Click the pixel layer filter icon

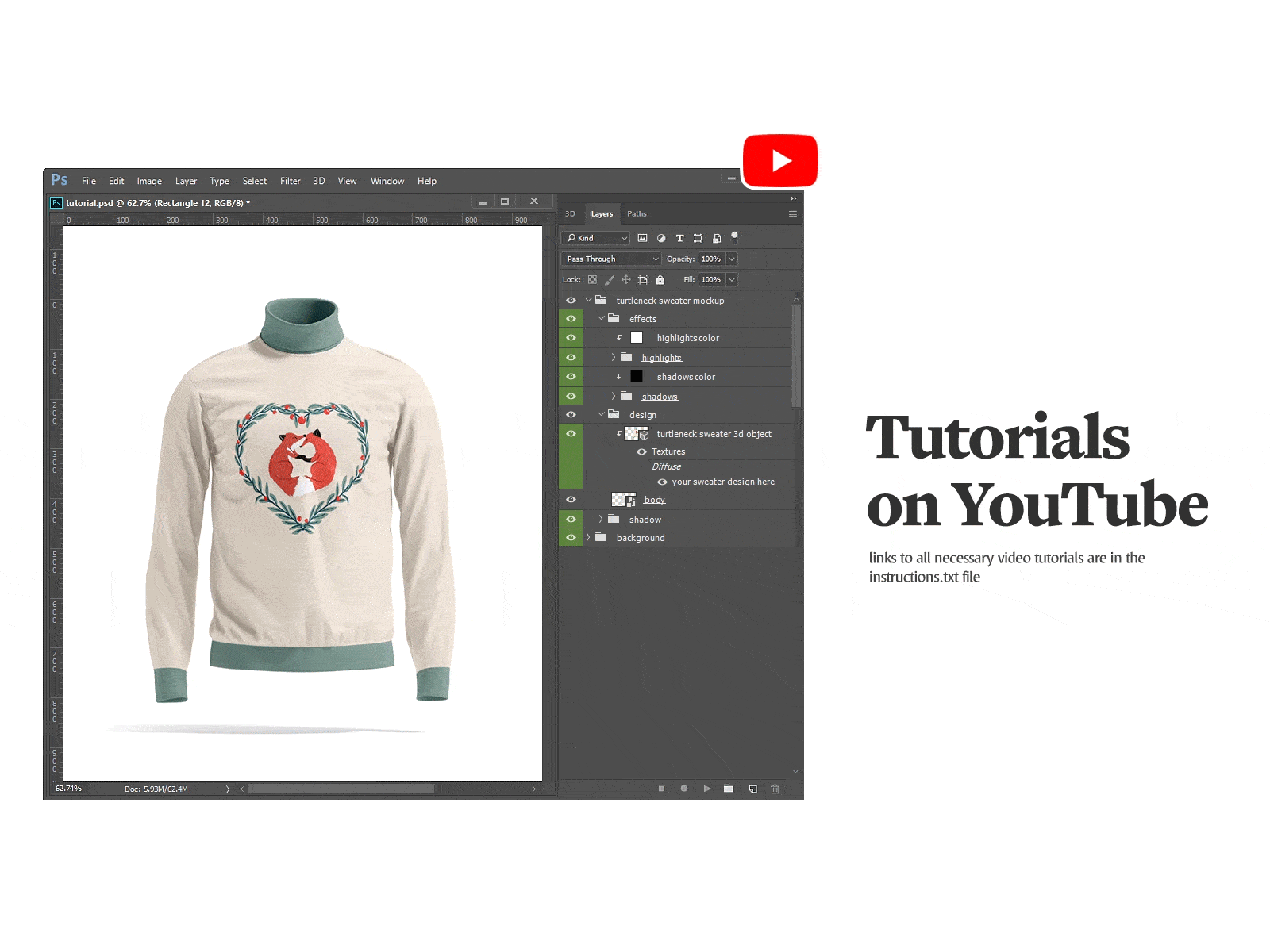[642, 238]
